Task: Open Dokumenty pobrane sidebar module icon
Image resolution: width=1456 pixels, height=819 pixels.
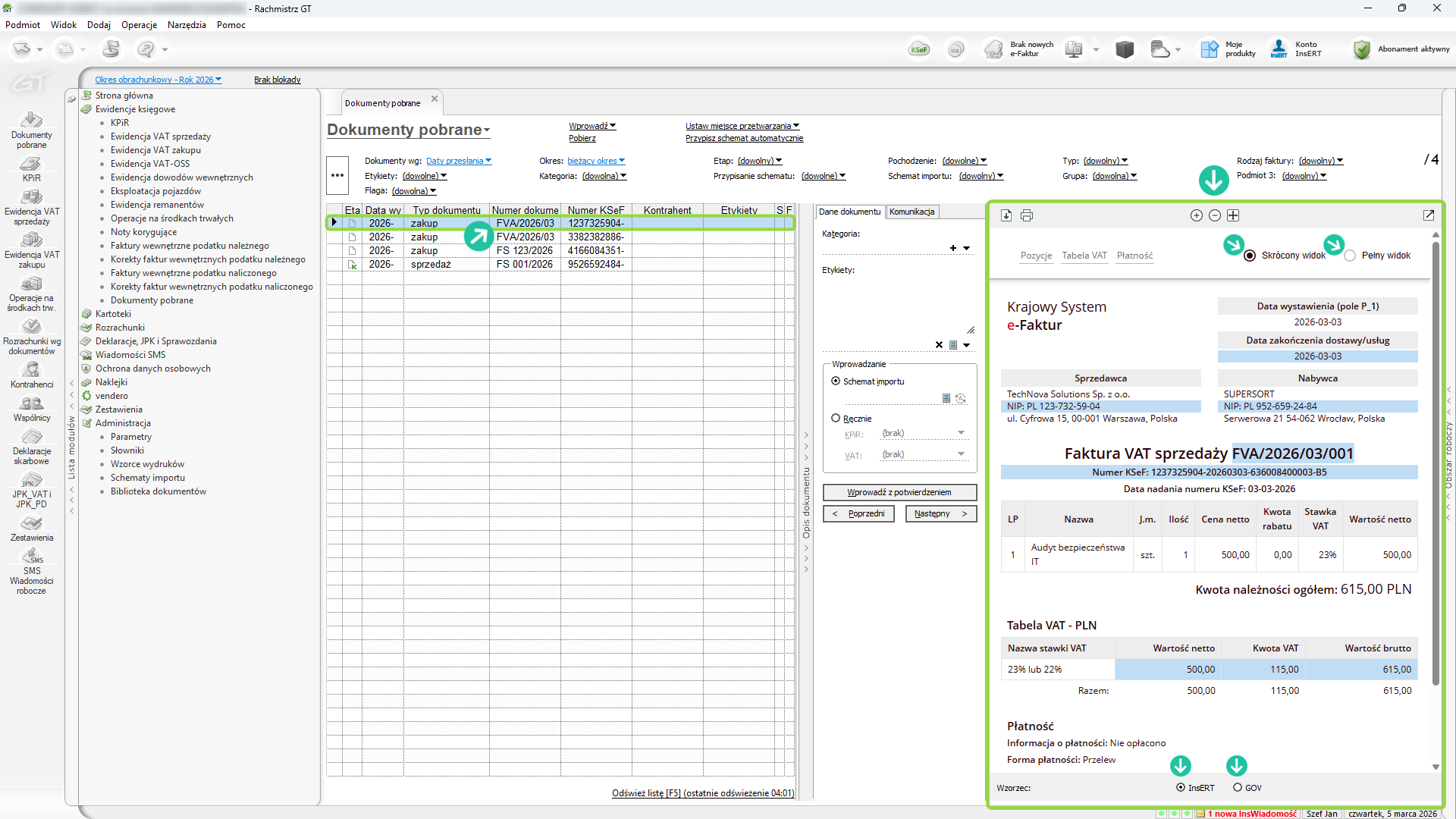Action: point(31,130)
